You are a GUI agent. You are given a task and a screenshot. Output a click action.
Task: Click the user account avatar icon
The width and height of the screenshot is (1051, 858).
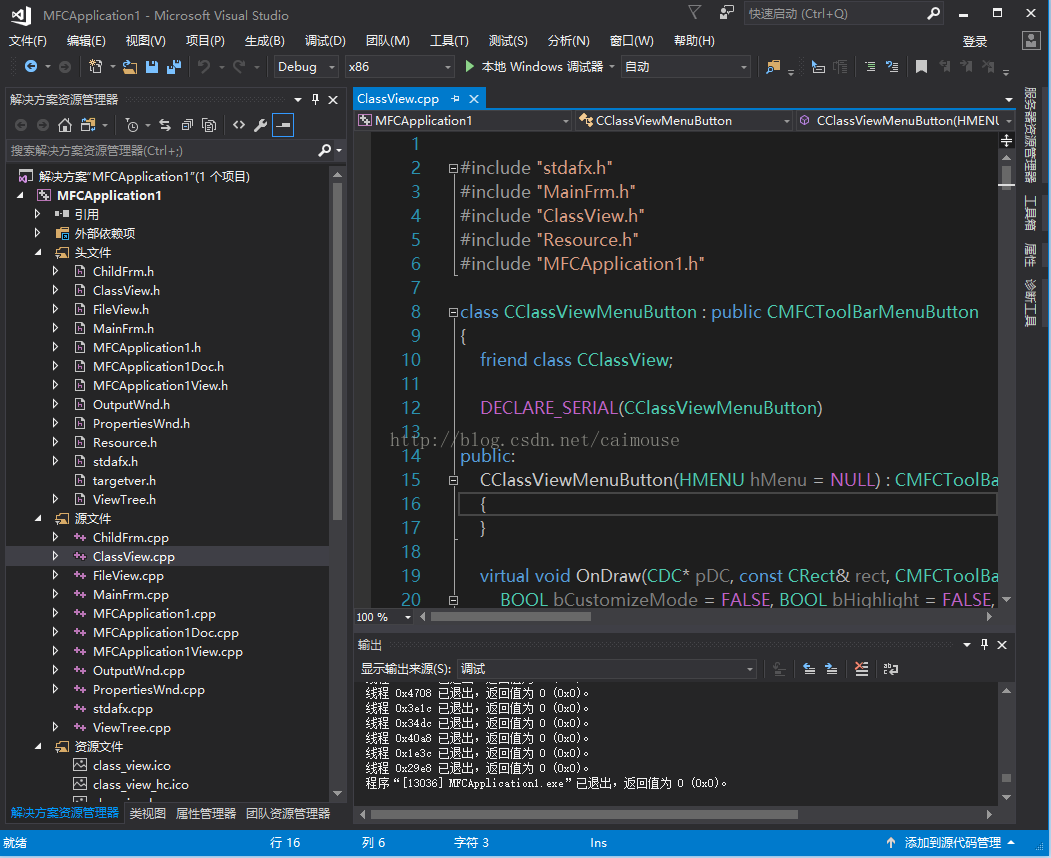(1031, 41)
